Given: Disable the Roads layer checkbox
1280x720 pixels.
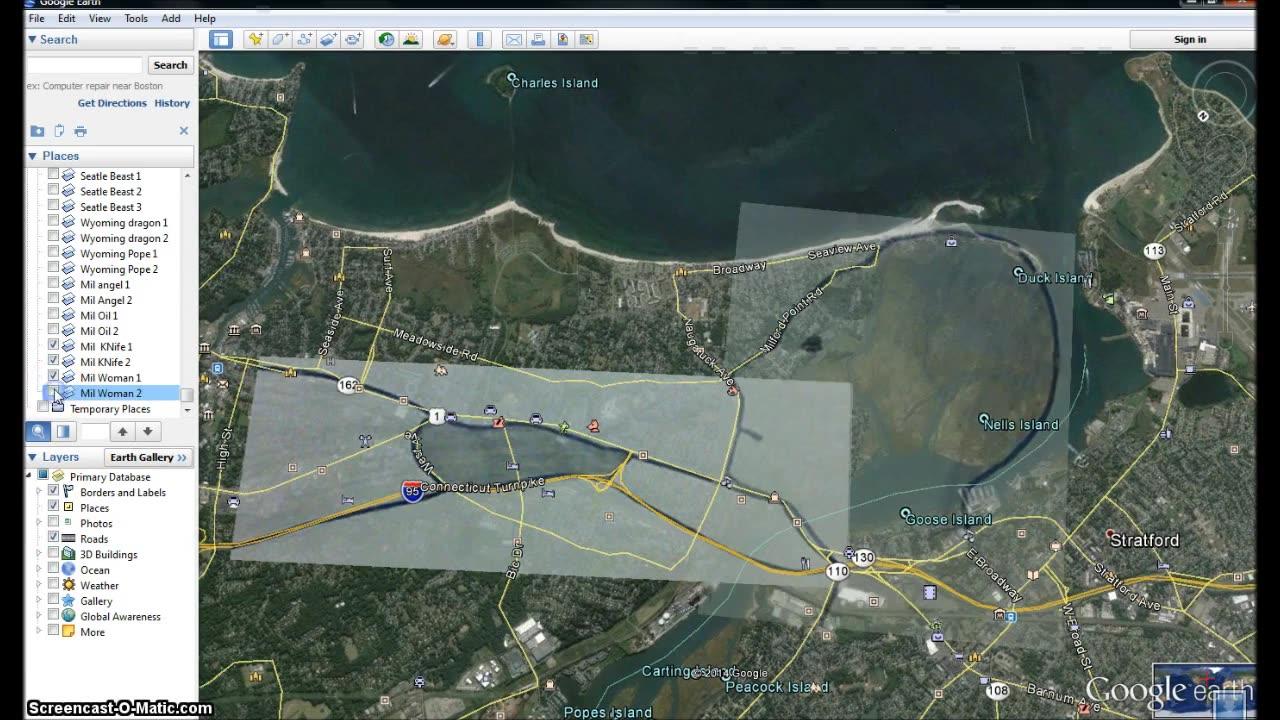Looking at the screenshot, I should click(54, 538).
